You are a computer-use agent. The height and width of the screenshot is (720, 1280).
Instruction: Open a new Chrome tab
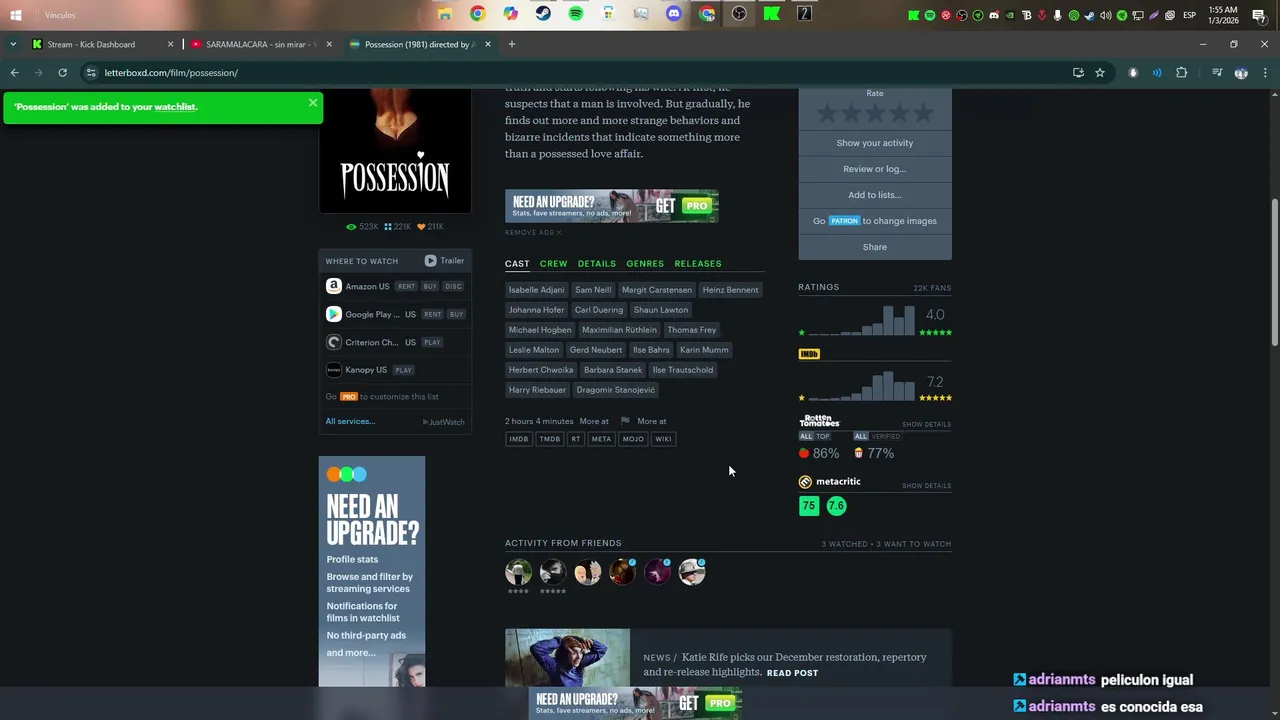pyautogui.click(x=511, y=44)
